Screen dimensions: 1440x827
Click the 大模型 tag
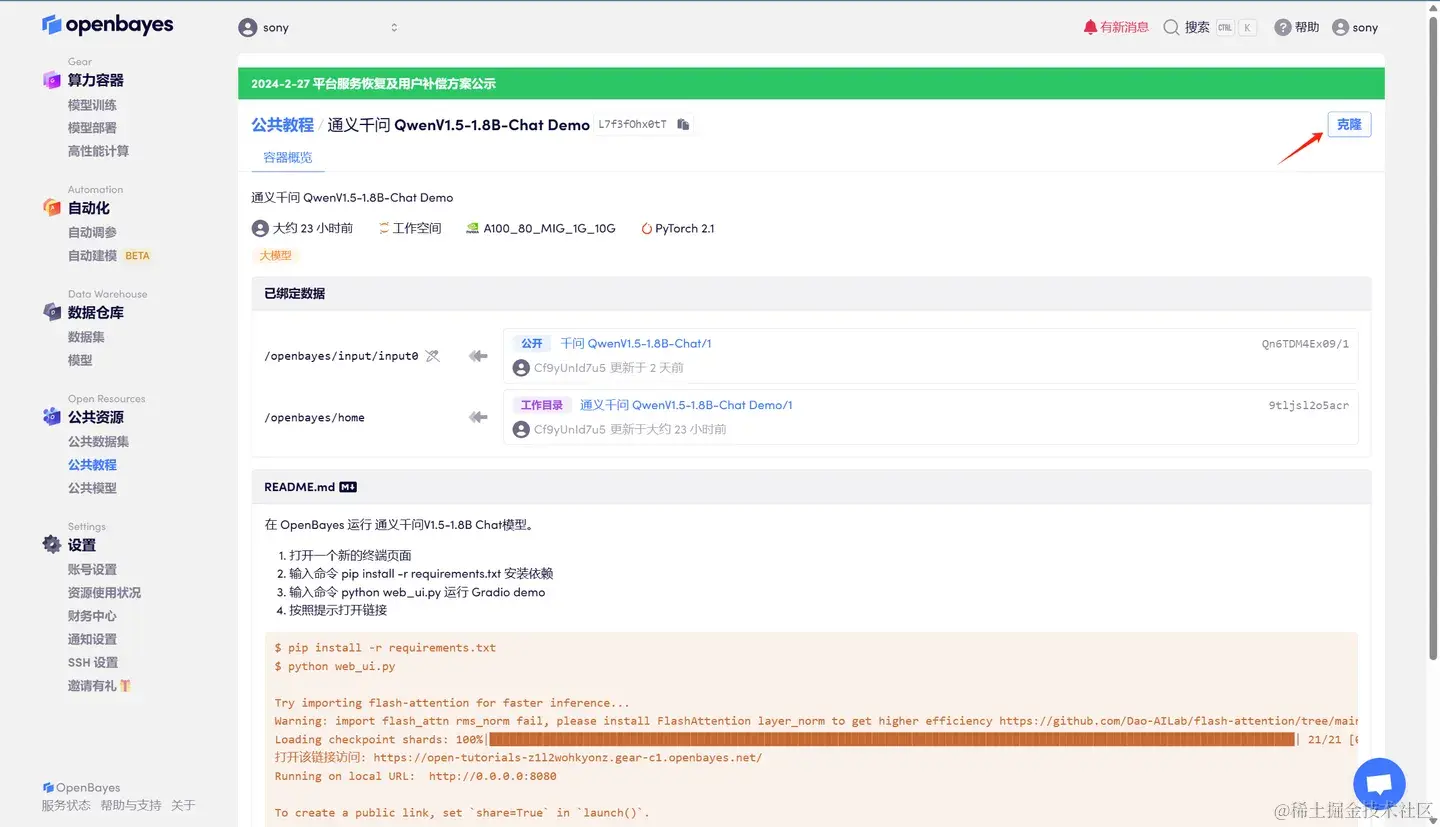(x=275, y=255)
